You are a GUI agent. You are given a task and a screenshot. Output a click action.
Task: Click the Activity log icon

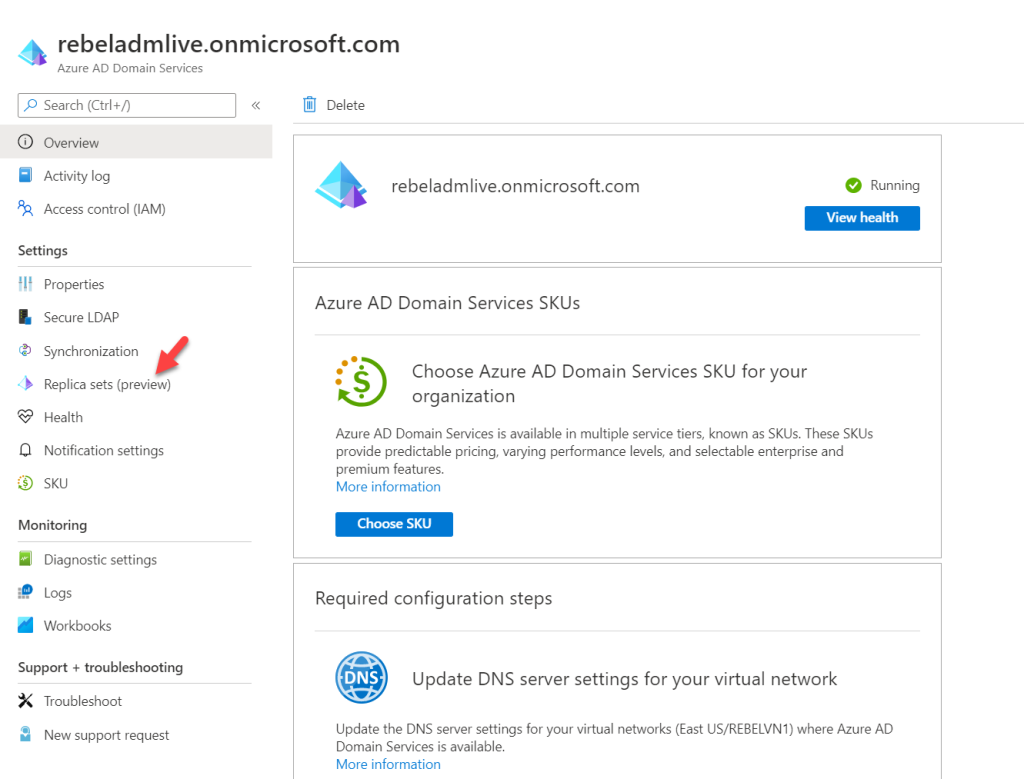[25, 175]
